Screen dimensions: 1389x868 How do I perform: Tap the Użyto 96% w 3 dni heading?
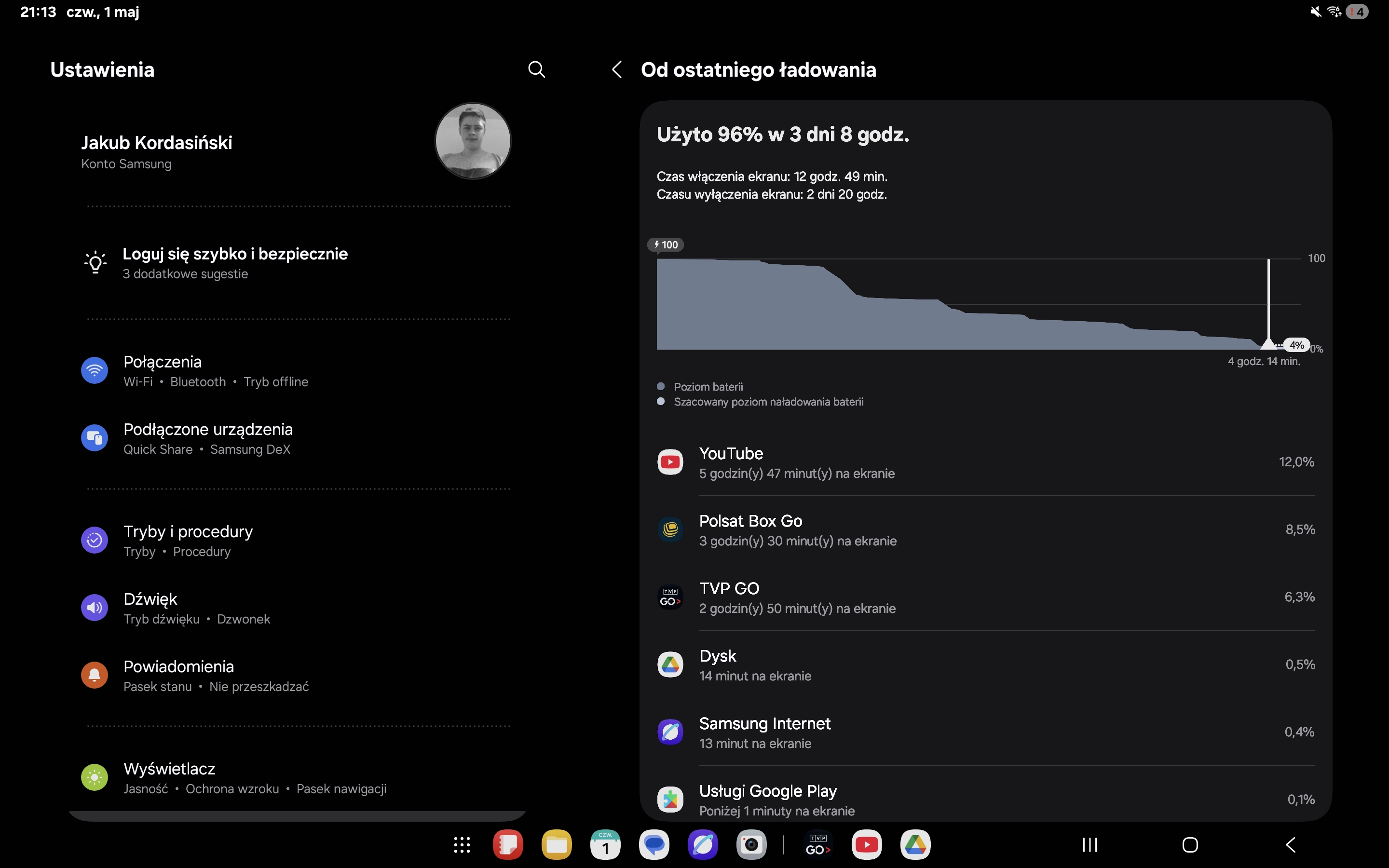point(783,135)
